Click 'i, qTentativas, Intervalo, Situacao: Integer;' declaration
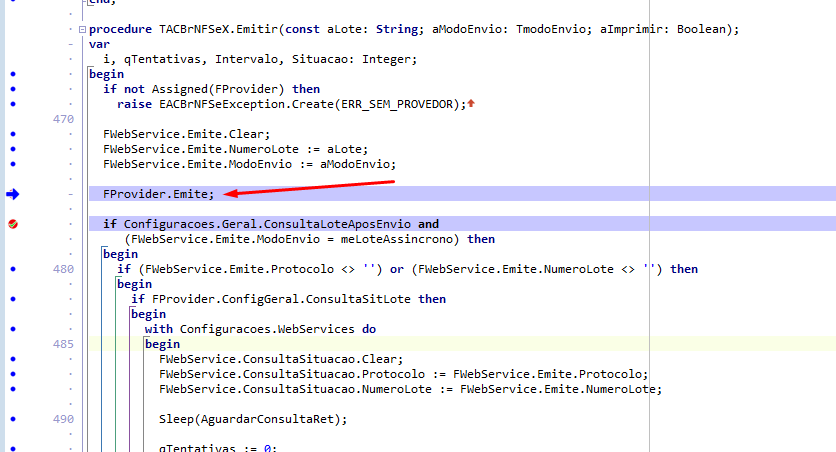 pyautogui.click(x=260, y=59)
